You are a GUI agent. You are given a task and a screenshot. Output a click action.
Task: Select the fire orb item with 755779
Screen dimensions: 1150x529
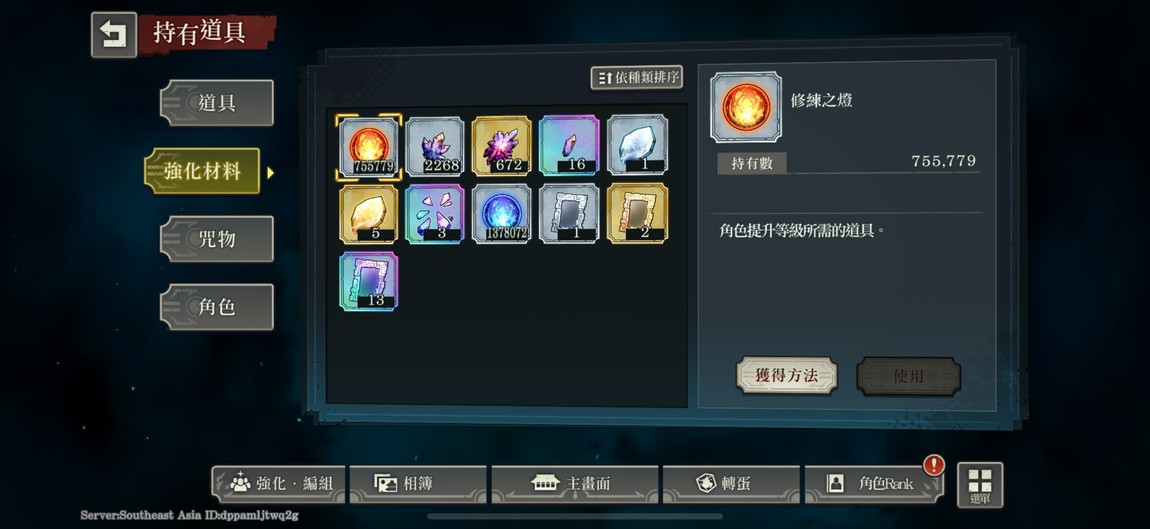[x=369, y=146]
